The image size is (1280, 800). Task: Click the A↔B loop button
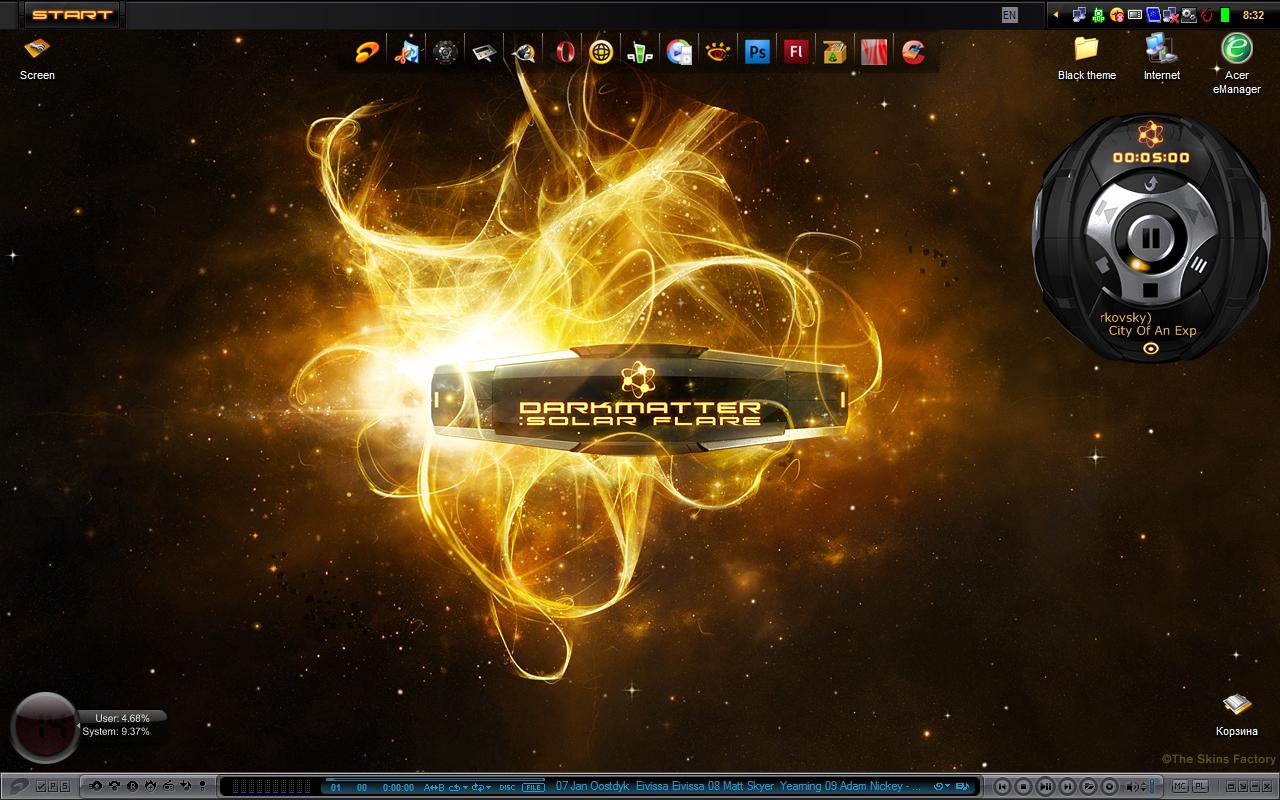pos(434,787)
